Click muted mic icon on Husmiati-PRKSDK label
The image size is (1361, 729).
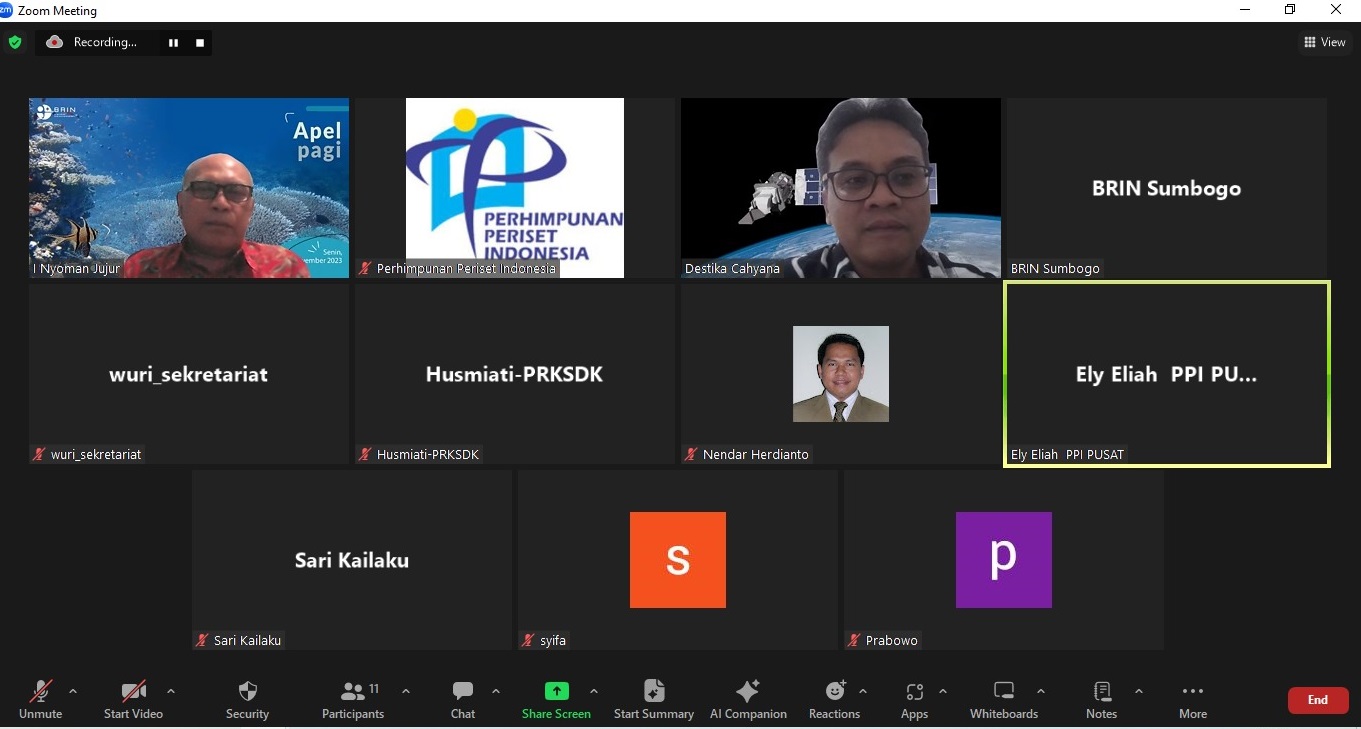coord(365,455)
